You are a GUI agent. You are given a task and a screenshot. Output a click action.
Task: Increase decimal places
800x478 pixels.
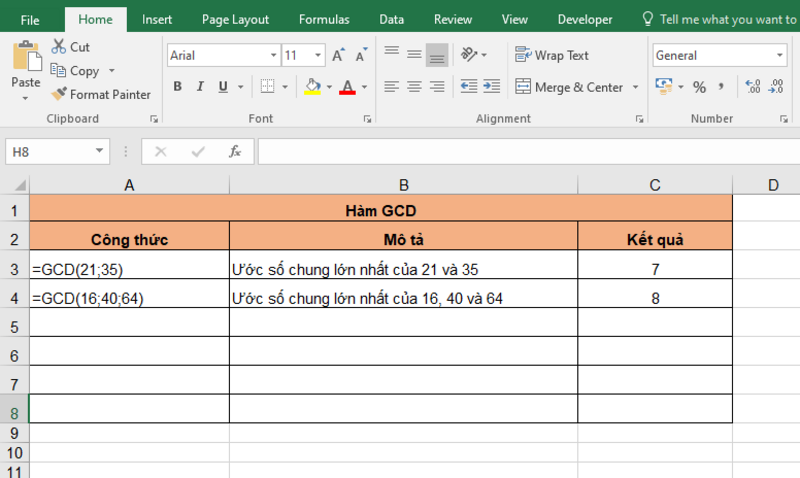[x=753, y=86]
